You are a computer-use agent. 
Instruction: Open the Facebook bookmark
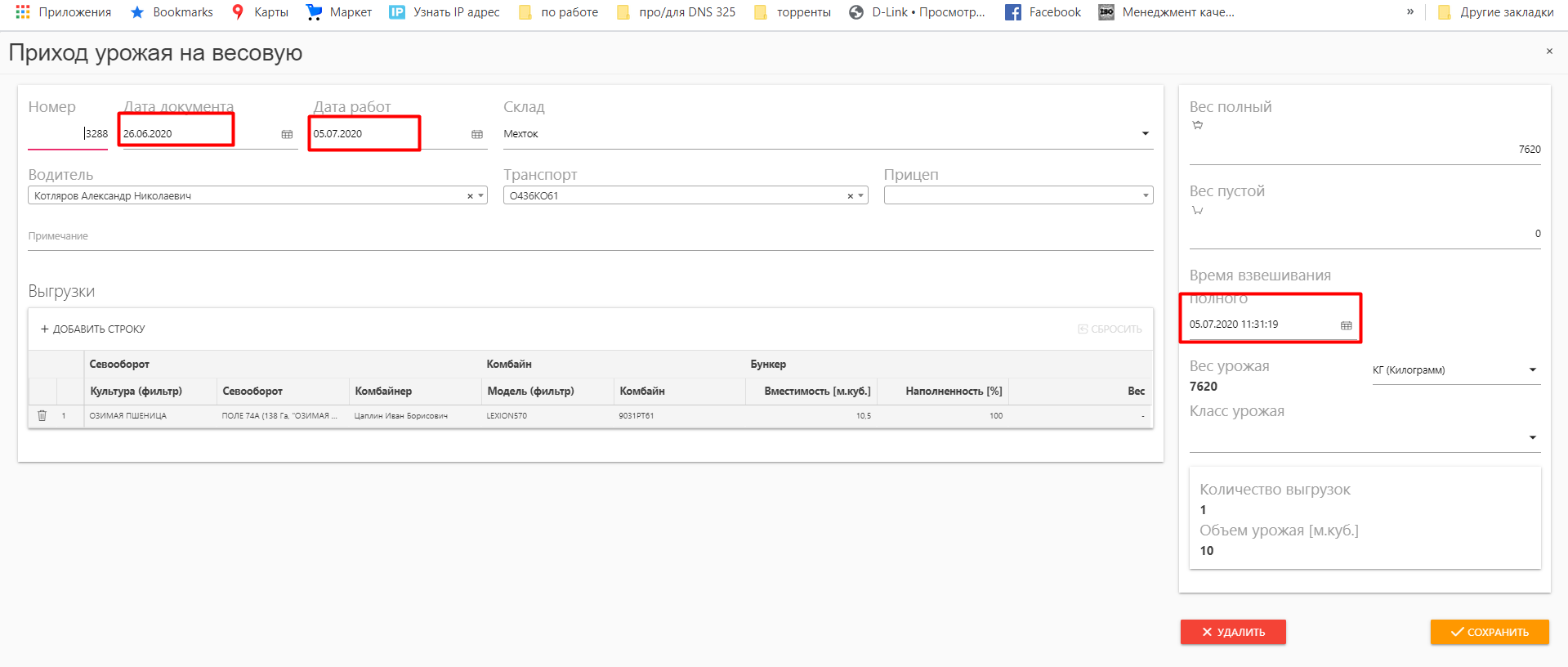tap(1043, 12)
